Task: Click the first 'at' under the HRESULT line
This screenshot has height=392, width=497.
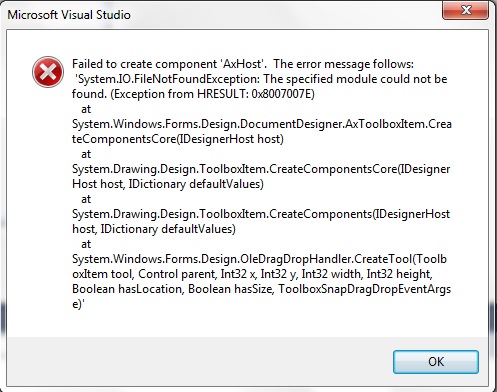Action: pyautogui.click(x=86, y=109)
